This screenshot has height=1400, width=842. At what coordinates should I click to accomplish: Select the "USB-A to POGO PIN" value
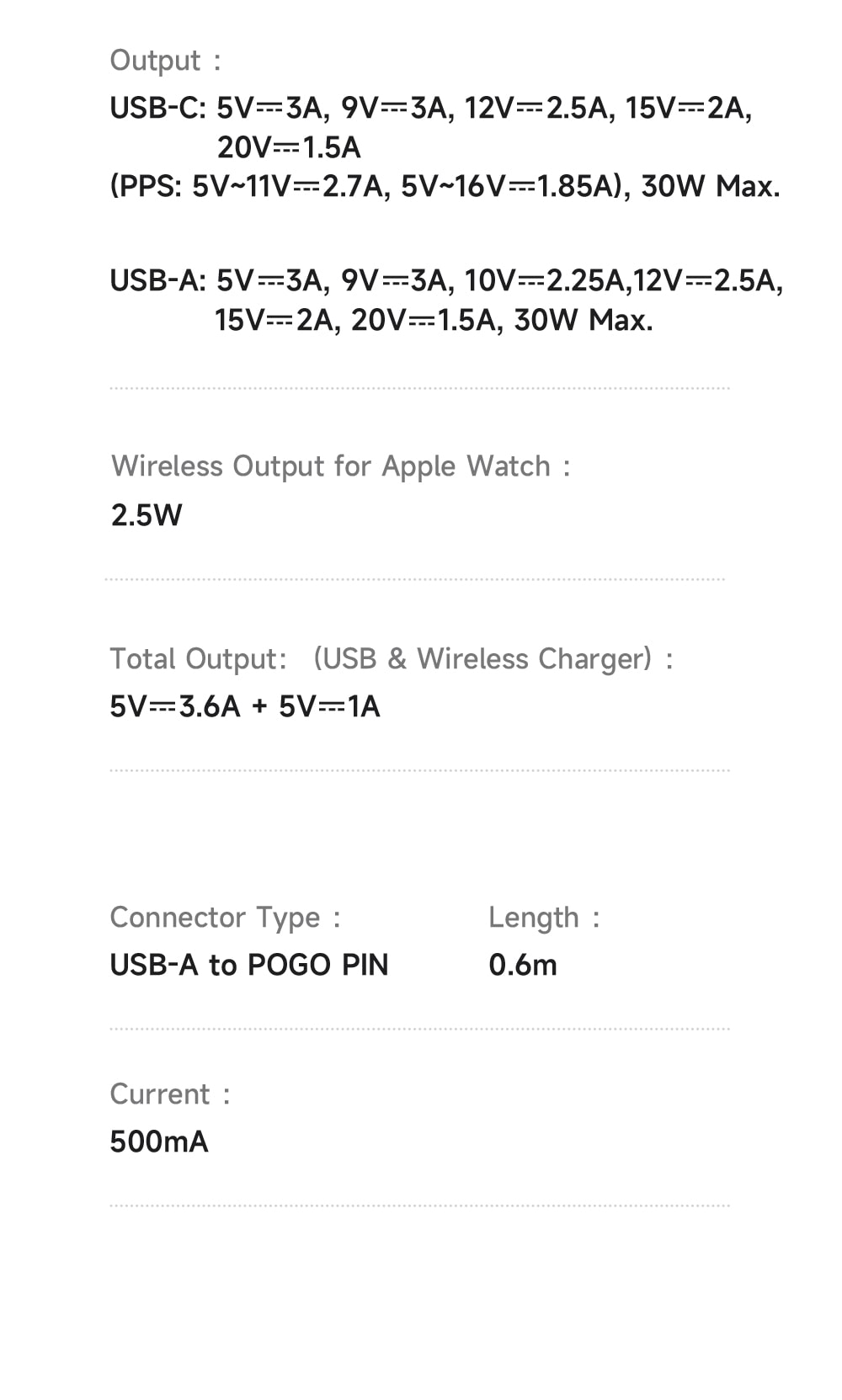click(x=248, y=965)
